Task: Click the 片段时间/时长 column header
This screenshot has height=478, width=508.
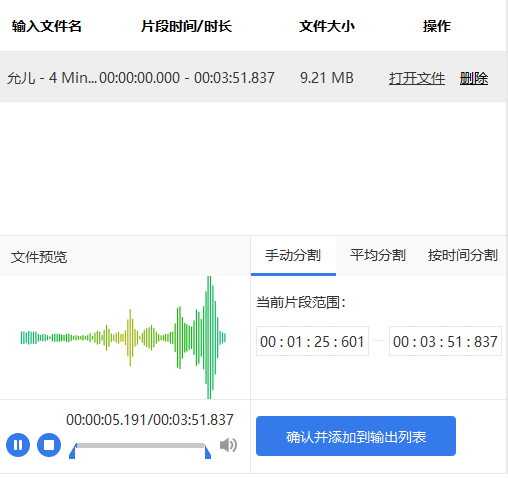Action: [x=186, y=26]
